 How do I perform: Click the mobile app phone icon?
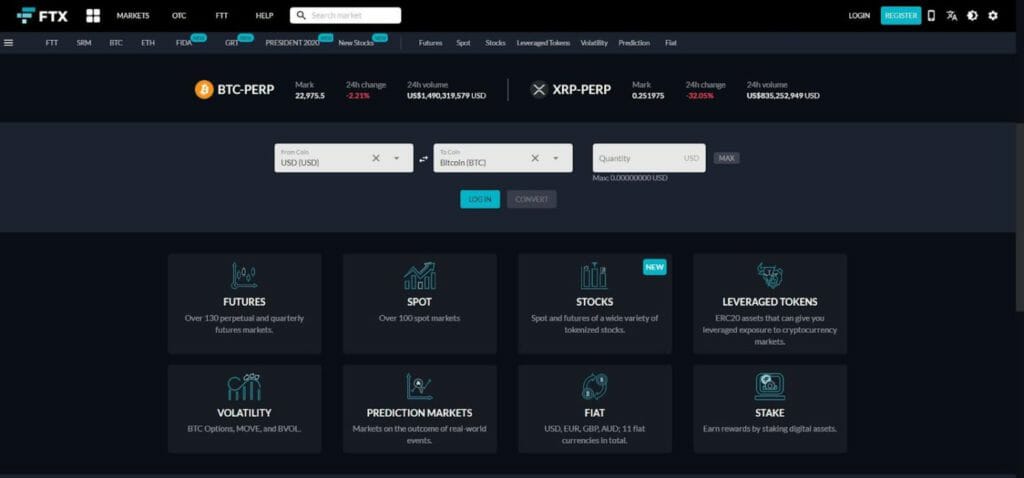pos(932,16)
